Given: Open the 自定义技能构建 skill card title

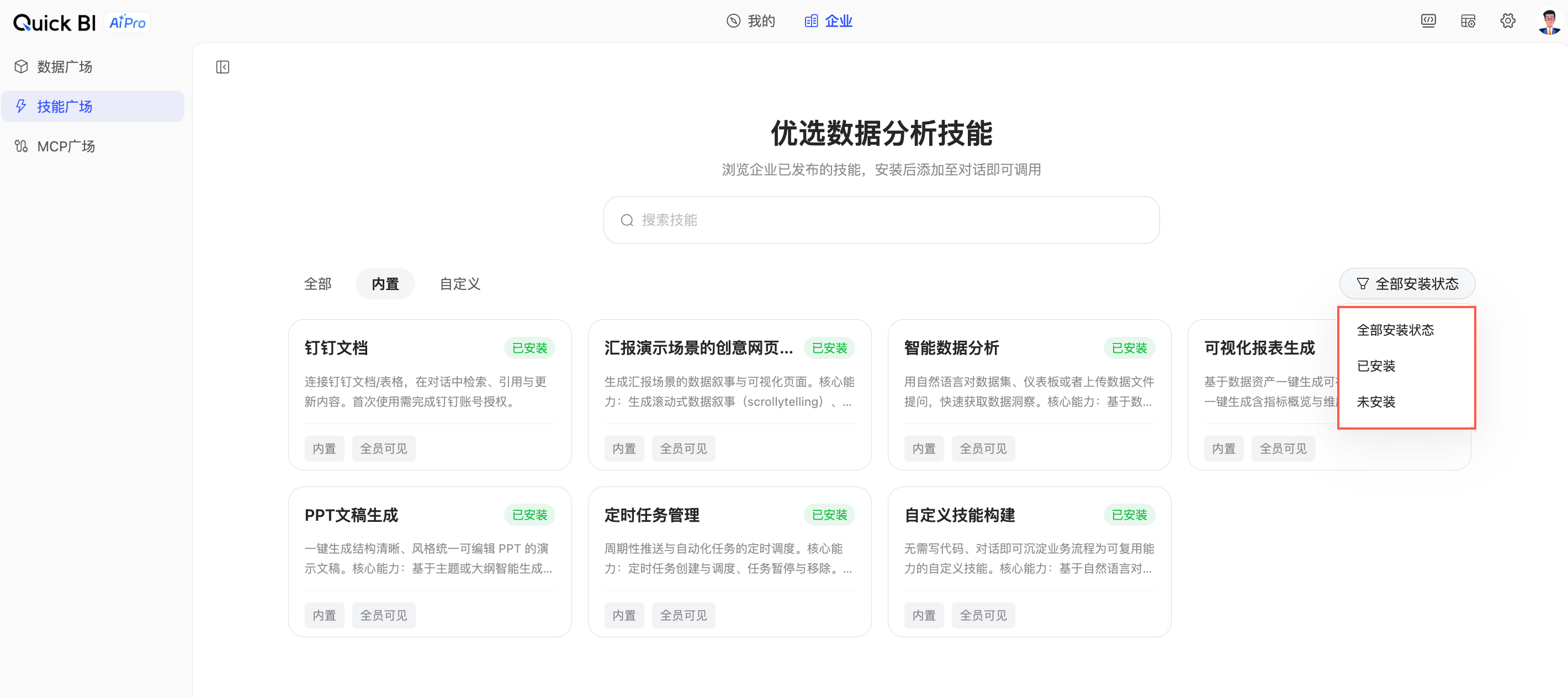Looking at the screenshot, I should [x=960, y=515].
